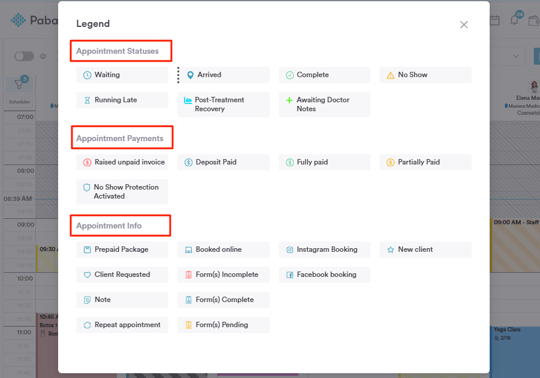Click the Scheduler label in the background

19,102
